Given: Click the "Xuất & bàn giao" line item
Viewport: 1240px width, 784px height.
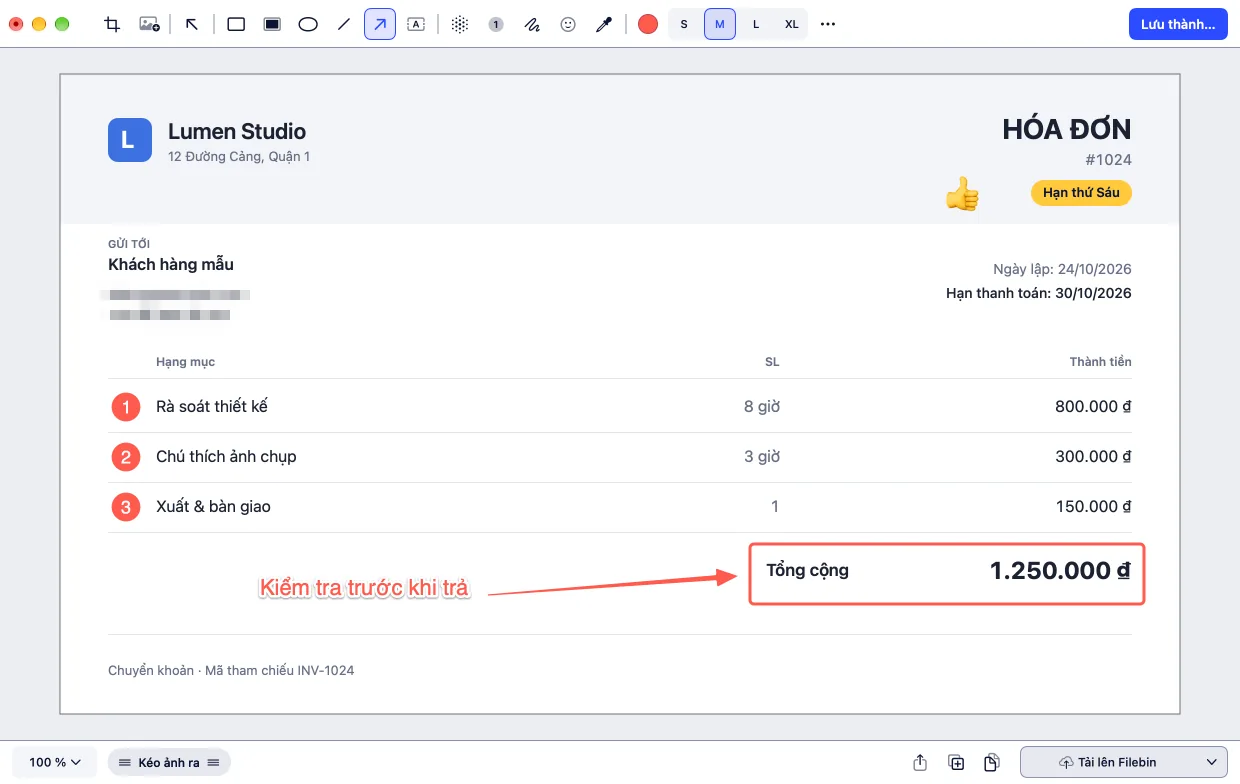Looking at the screenshot, I should 213,507.
